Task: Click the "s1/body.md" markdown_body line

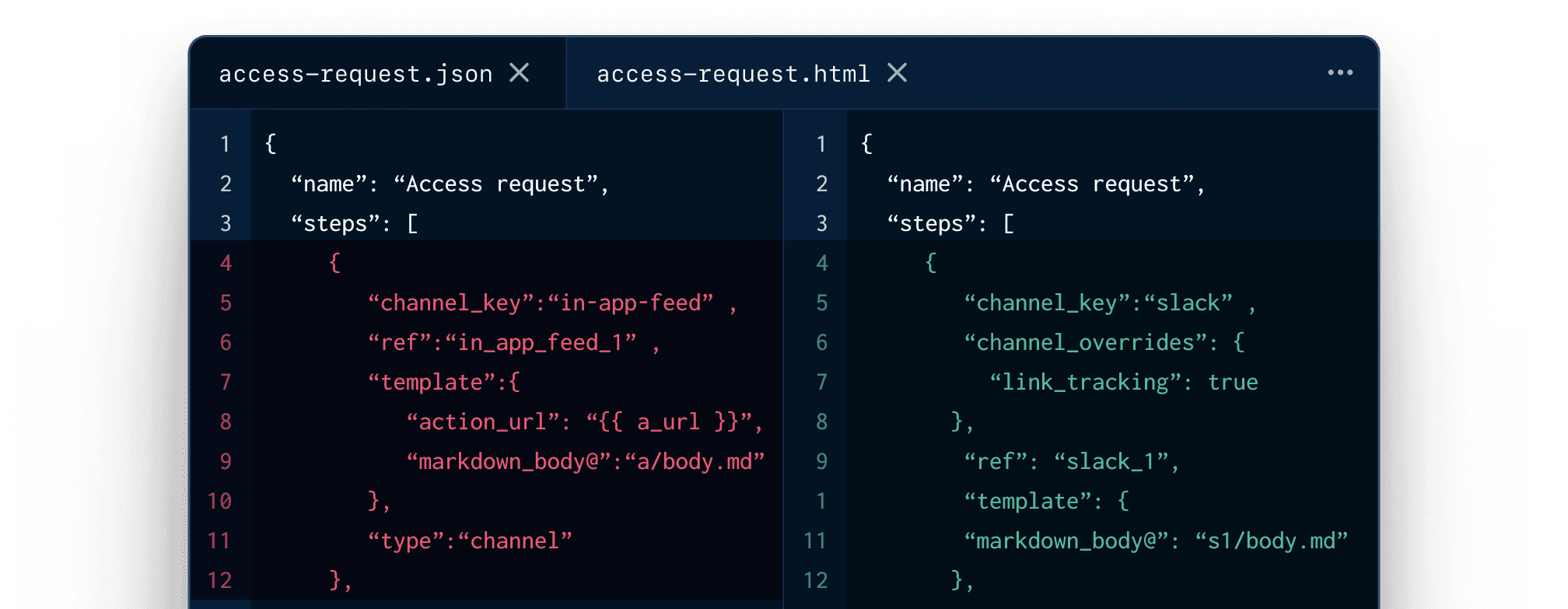Action: 1155,541
